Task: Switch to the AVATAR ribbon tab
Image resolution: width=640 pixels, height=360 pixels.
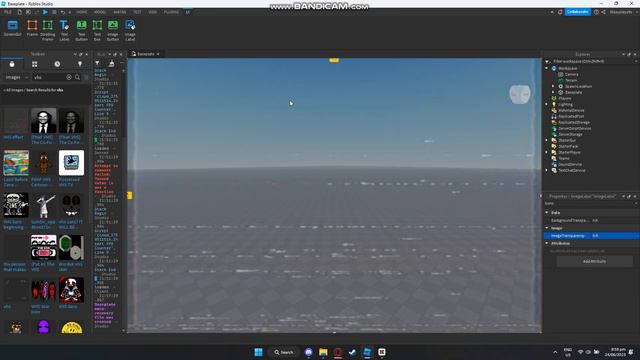Action: [x=120, y=12]
